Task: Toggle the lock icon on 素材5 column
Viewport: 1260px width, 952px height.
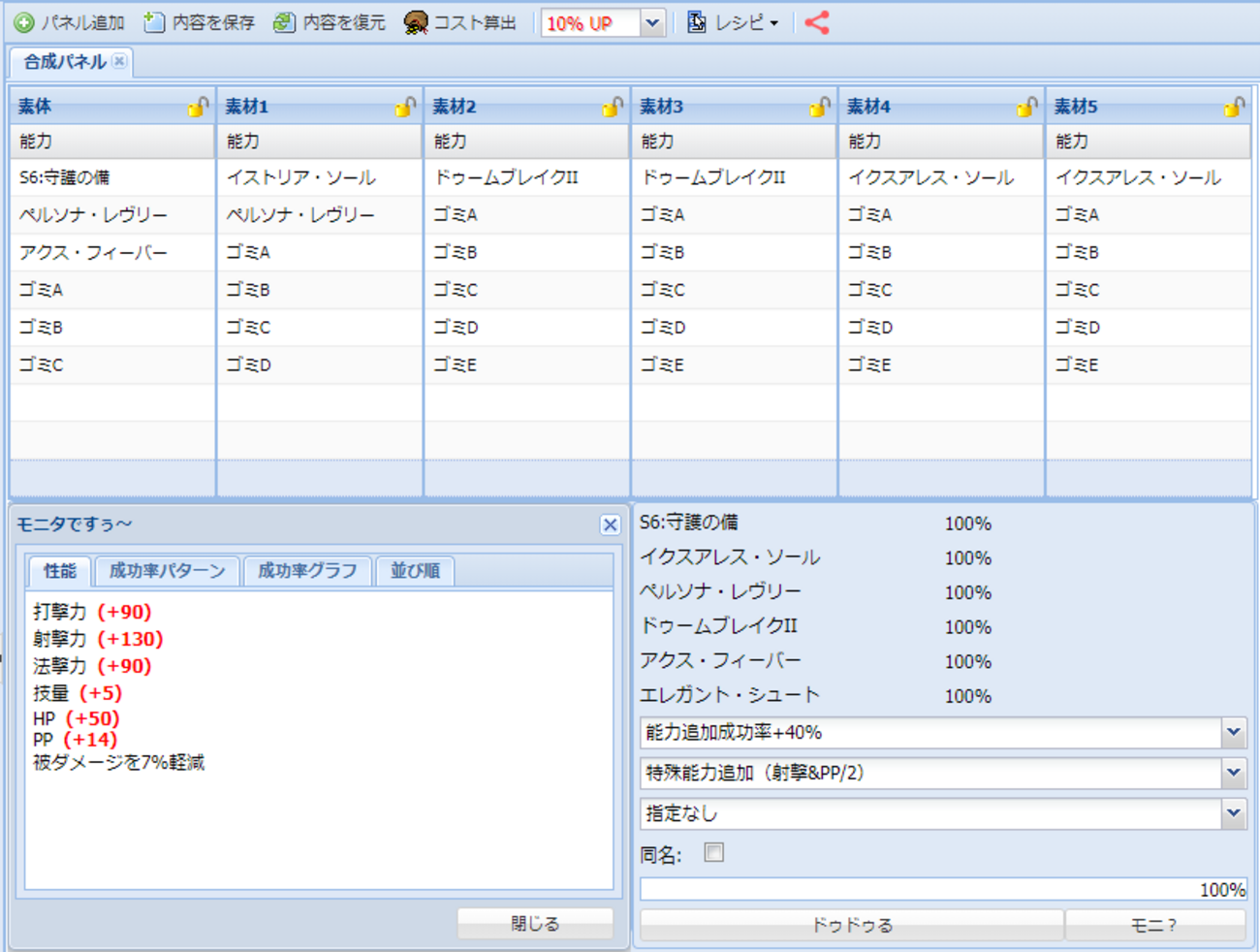Action: coord(1234,107)
